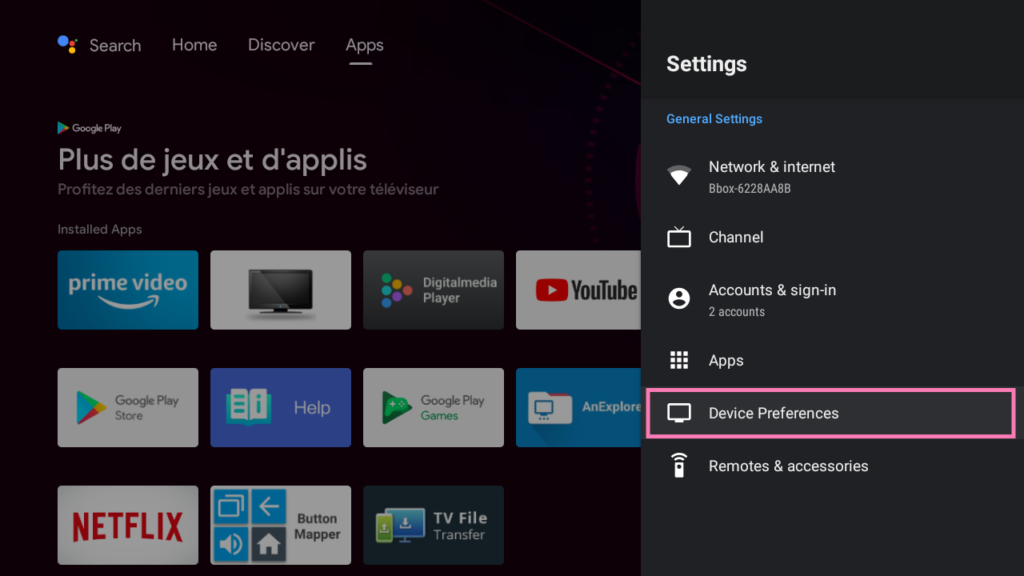Open the Apps settings entry
Image resolution: width=1024 pixels, height=576 pixels.
[x=831, y=360]
